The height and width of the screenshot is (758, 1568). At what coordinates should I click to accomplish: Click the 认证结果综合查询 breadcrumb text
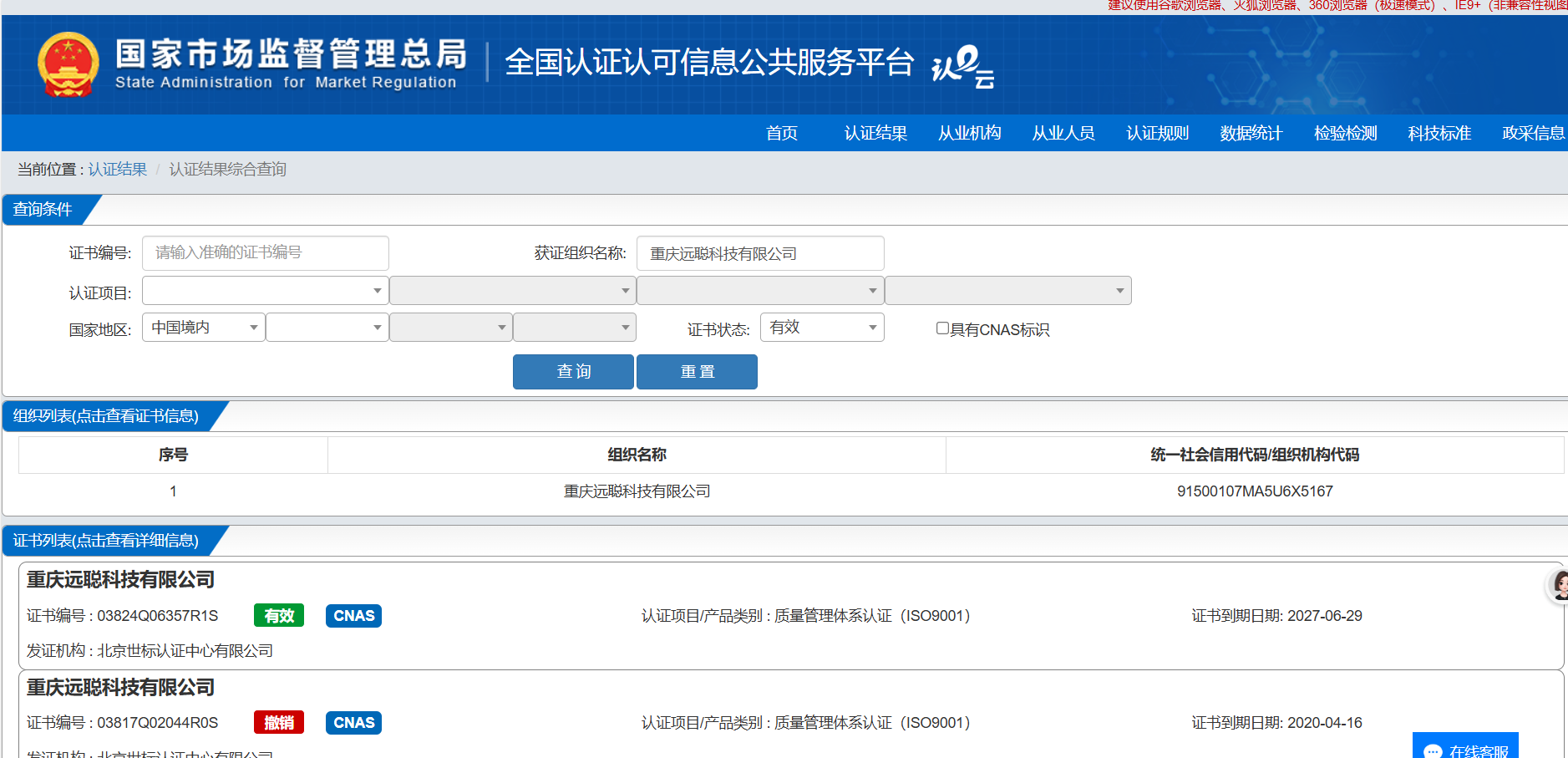228,170
